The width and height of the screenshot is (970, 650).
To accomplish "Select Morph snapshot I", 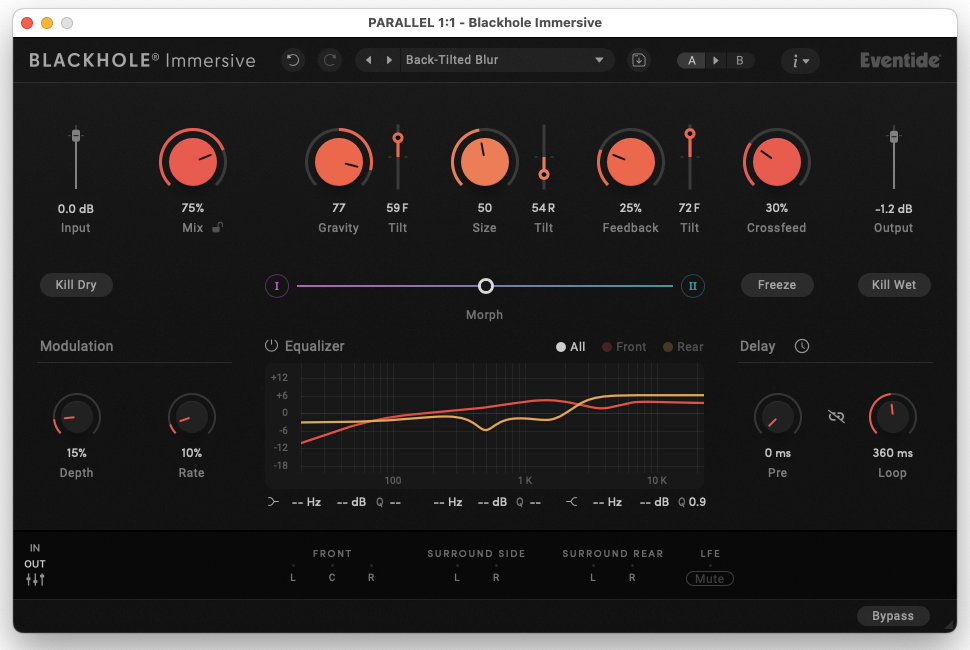I will coord(277,286).
